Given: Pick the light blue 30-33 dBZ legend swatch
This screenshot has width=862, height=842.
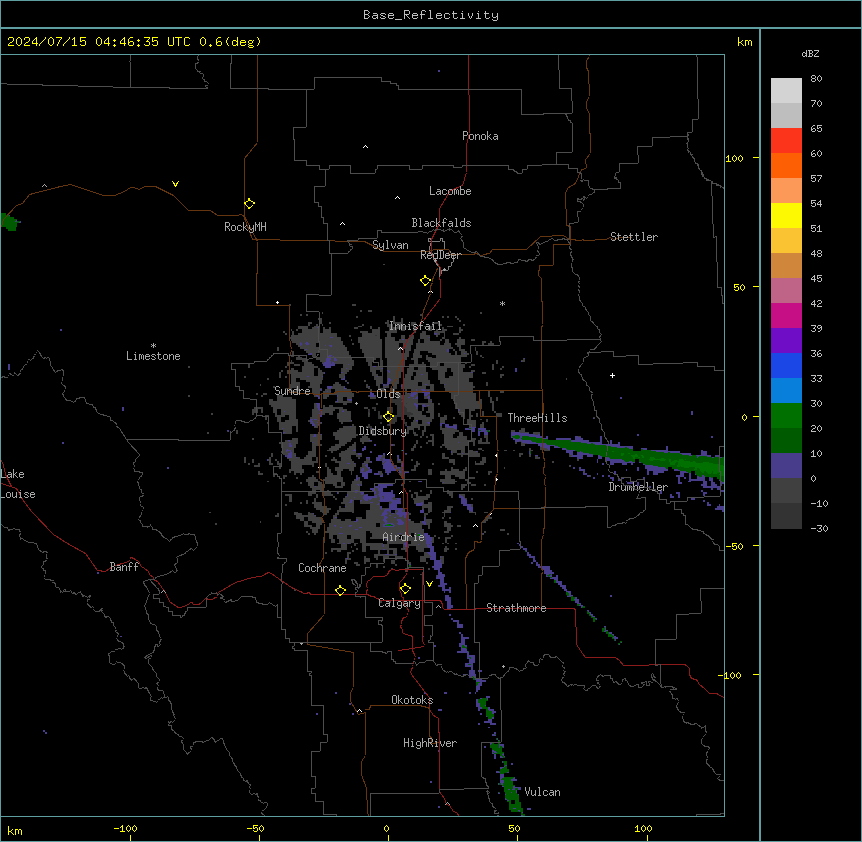Looking at the screenshot, I should click(x=786, y=390).
